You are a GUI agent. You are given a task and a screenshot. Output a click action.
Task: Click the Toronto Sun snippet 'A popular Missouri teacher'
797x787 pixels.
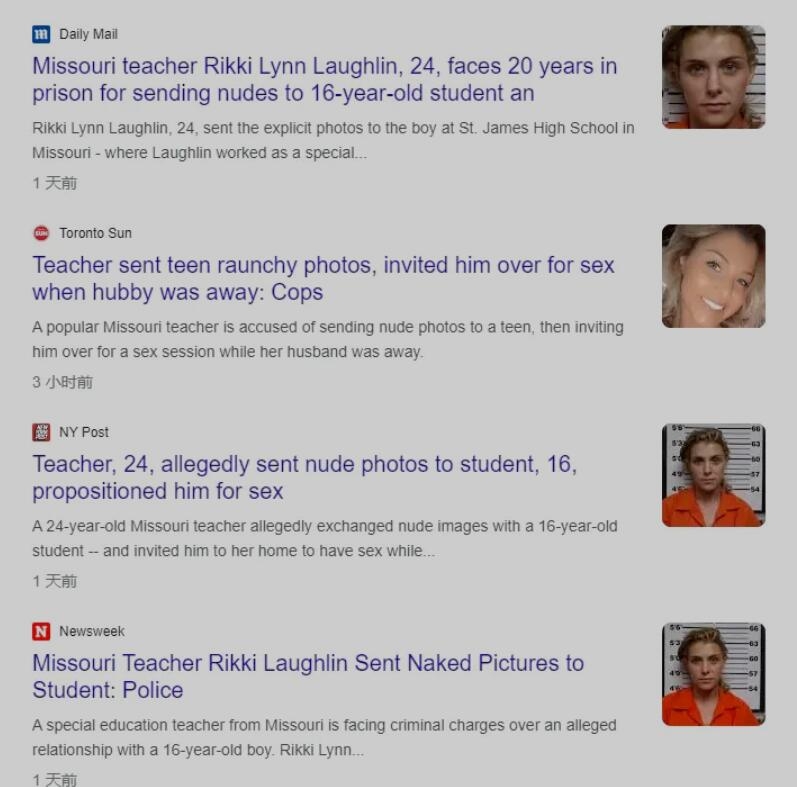(328, 339)
